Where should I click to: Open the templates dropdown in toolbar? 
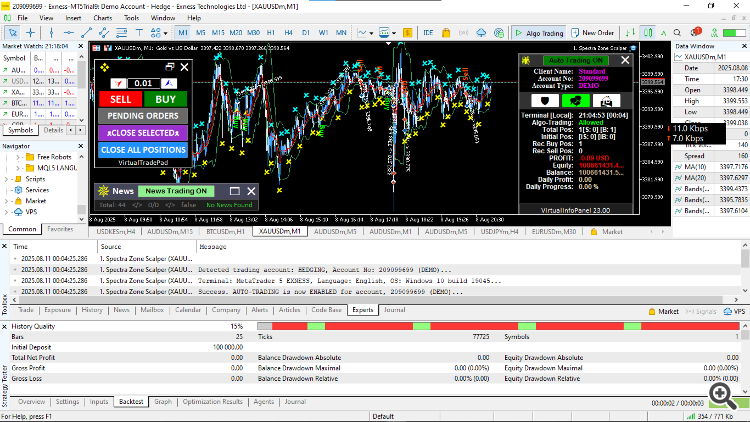coord(387,33)
